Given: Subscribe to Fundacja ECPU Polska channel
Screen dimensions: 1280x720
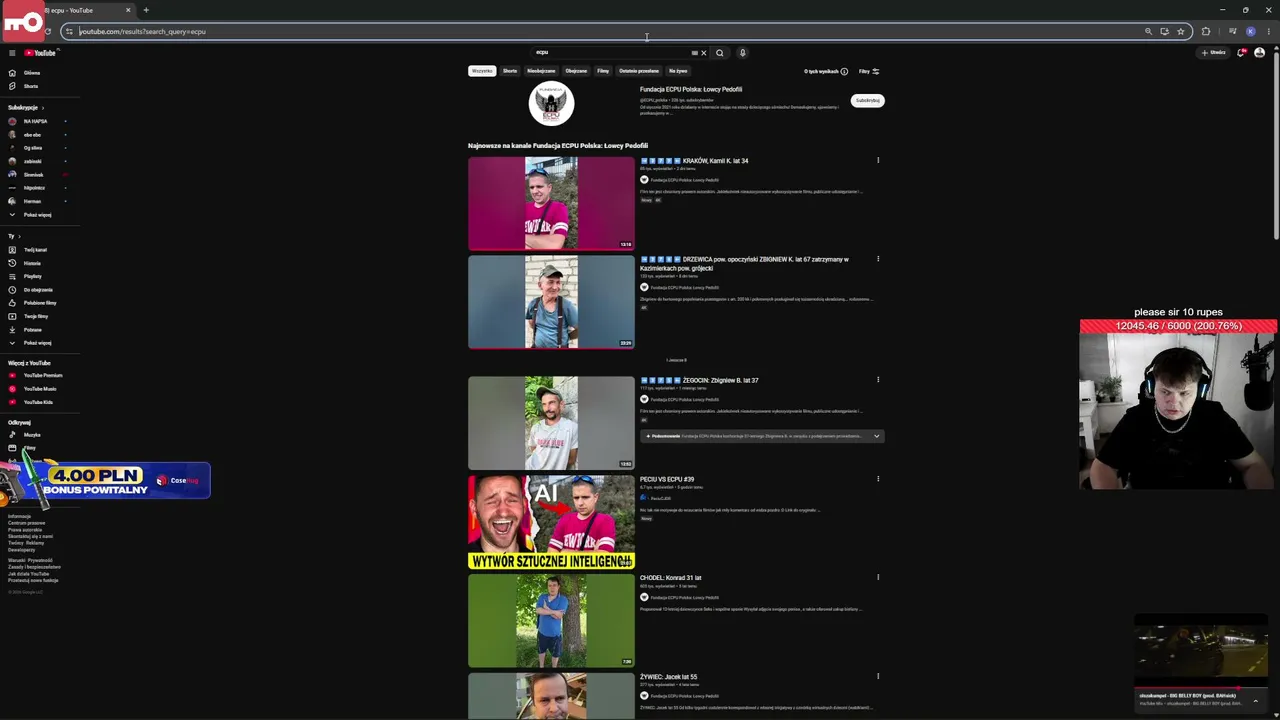Looking at the screenshot, I should (x=868, y=100).
